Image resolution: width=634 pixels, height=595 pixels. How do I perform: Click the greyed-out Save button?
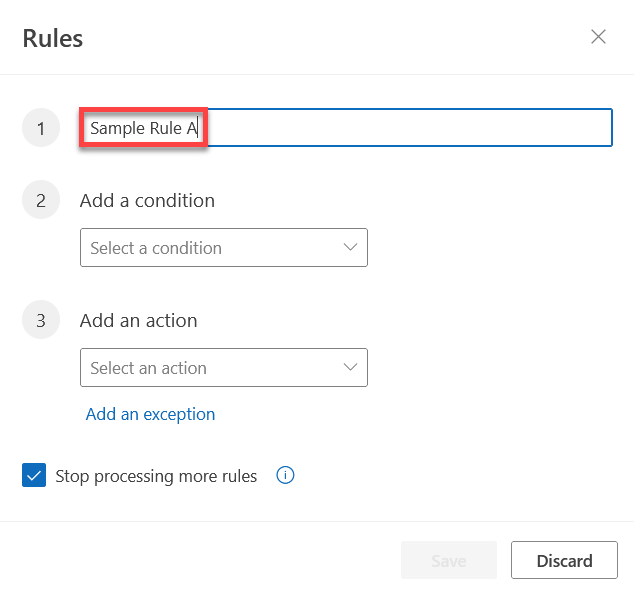449,560
